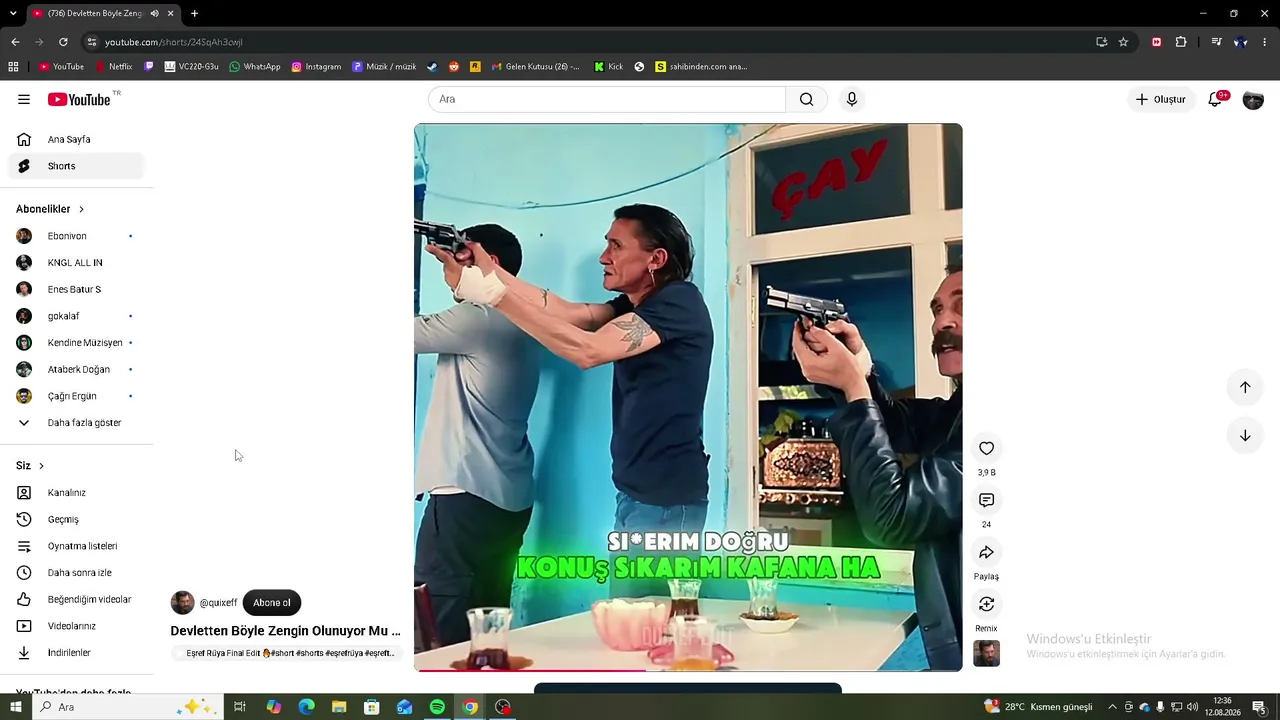Open the Windows Start menu
1280x720 pixels.
[15, 707]
